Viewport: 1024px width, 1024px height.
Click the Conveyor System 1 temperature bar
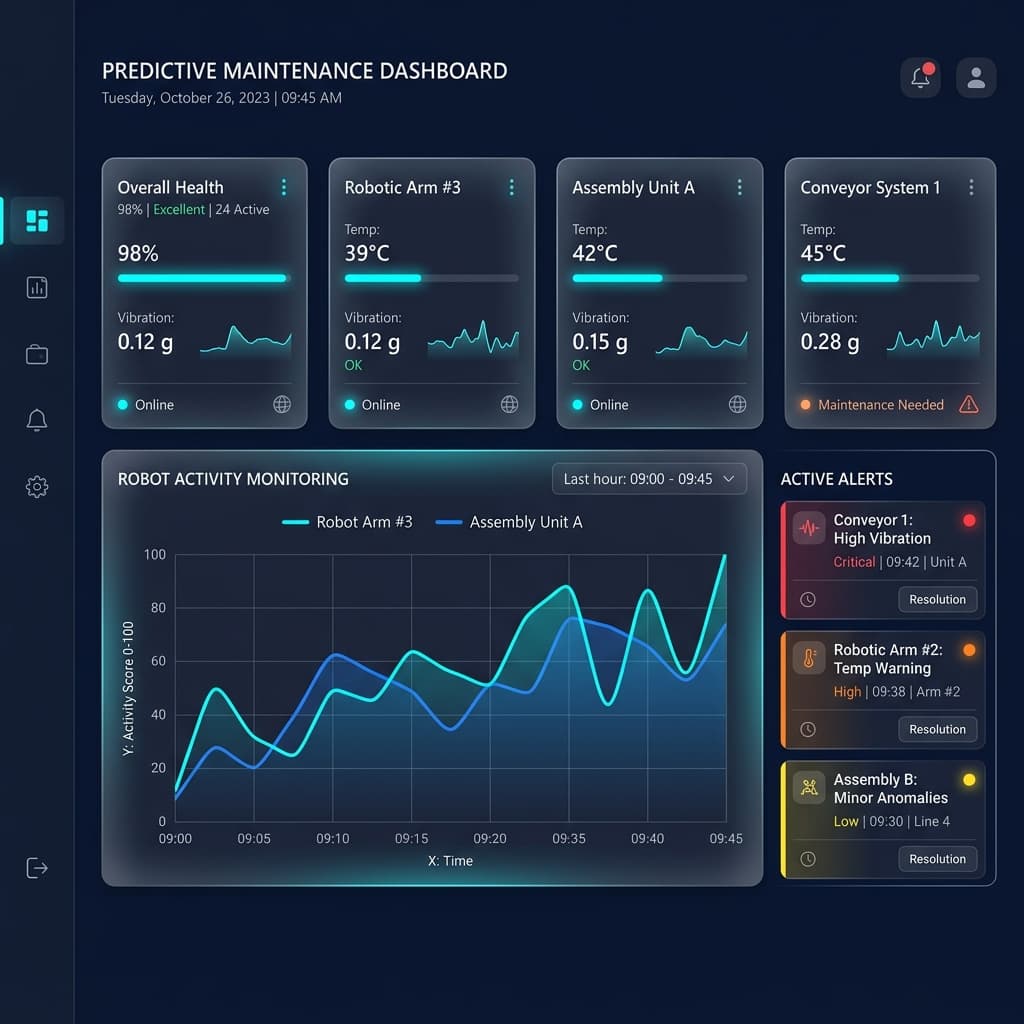[890, 278]
